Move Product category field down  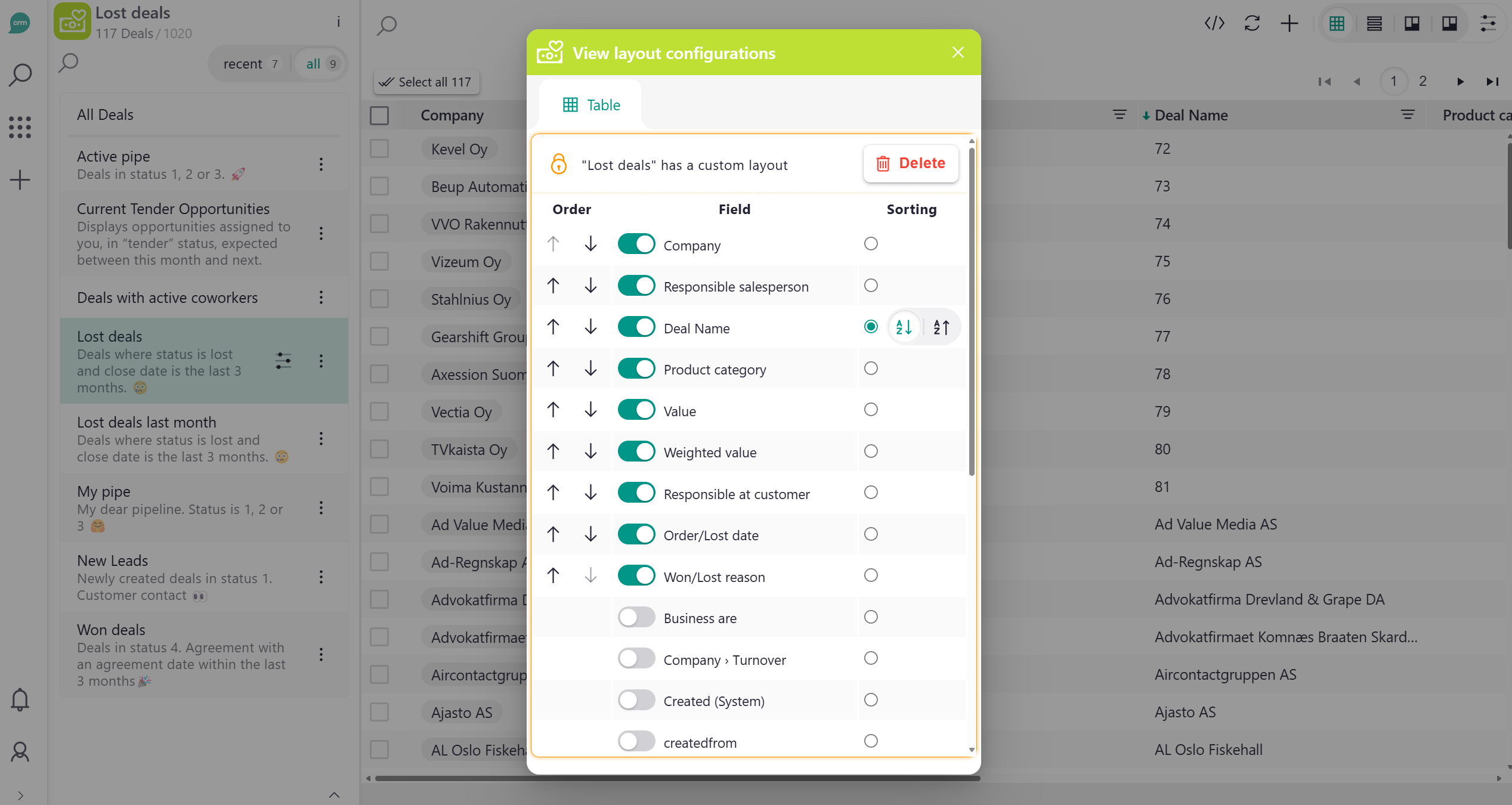[x=590, y=369]
